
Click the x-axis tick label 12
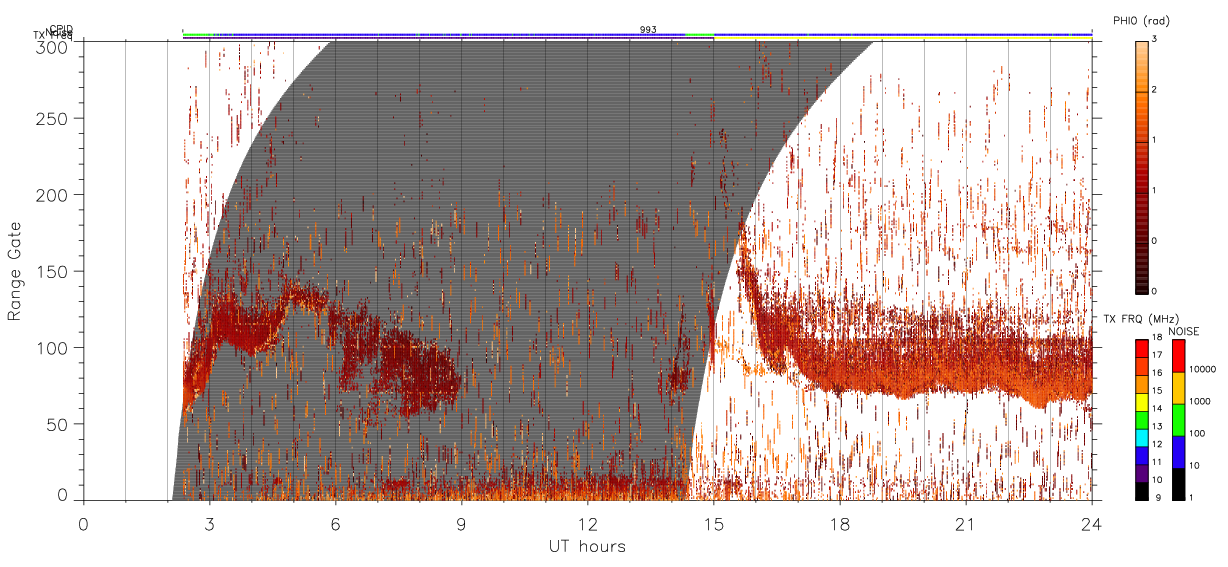[588, 523]
